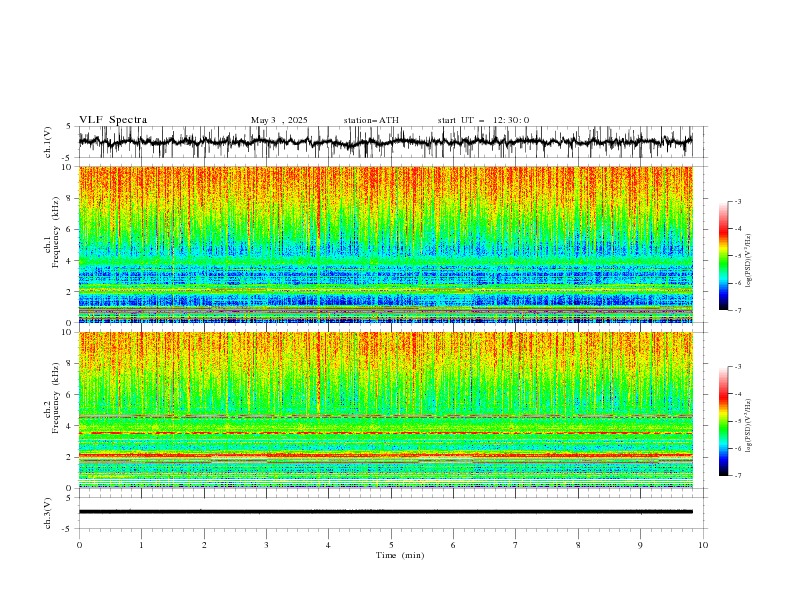792x612 pixels.
Task: Click the time-axis tick label "3"
Action: [x=266, y=545]
